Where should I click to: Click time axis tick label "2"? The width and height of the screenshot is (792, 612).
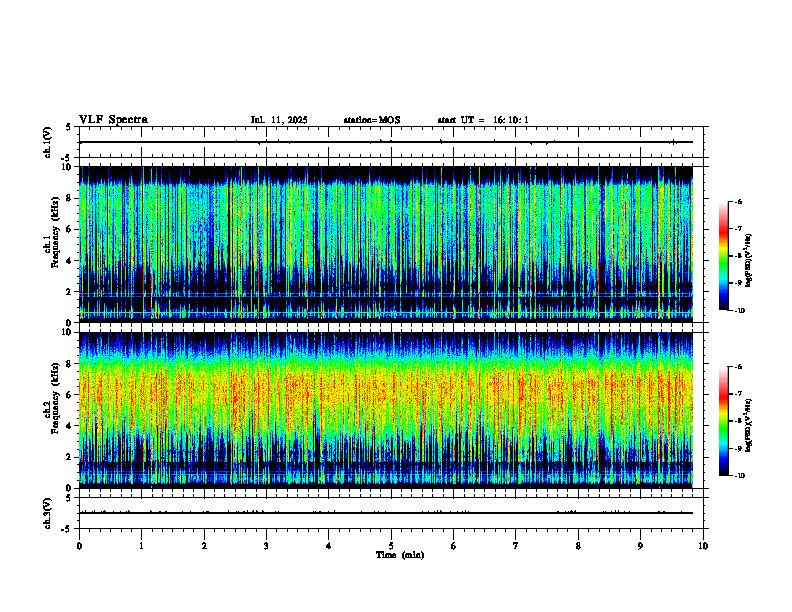pos(204,546)
